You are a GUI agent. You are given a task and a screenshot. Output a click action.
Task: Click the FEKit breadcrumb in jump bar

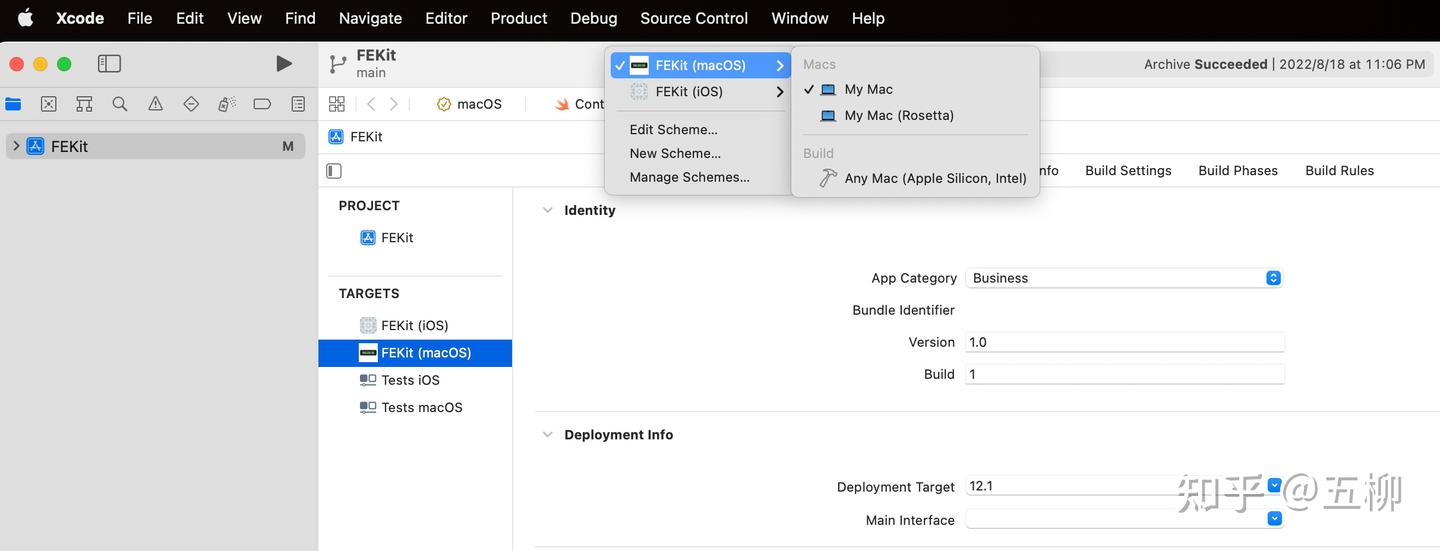(x=356, y=137)
